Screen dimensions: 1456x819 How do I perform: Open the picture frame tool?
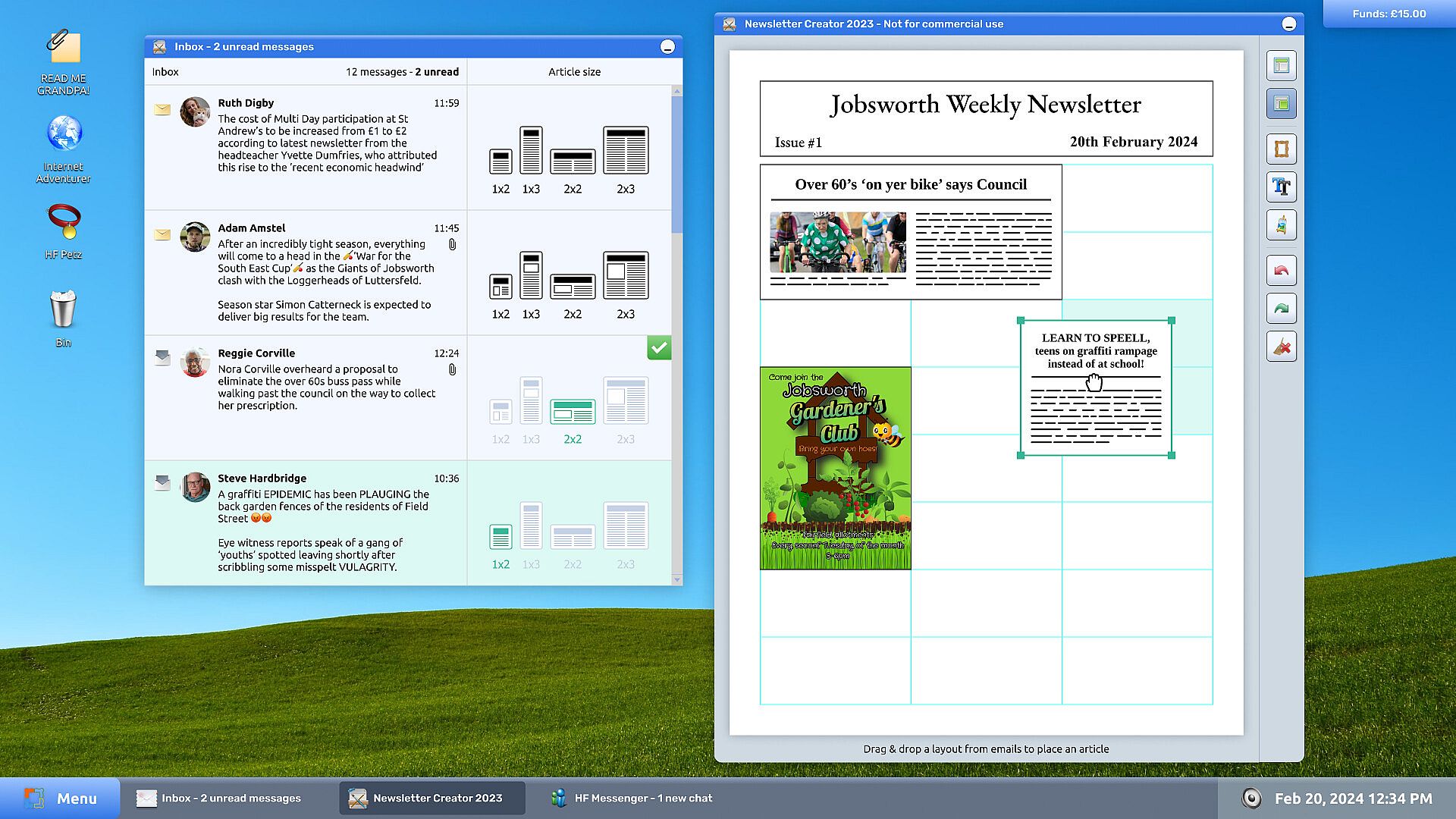pyautogui.click(x=1281, y=149)
